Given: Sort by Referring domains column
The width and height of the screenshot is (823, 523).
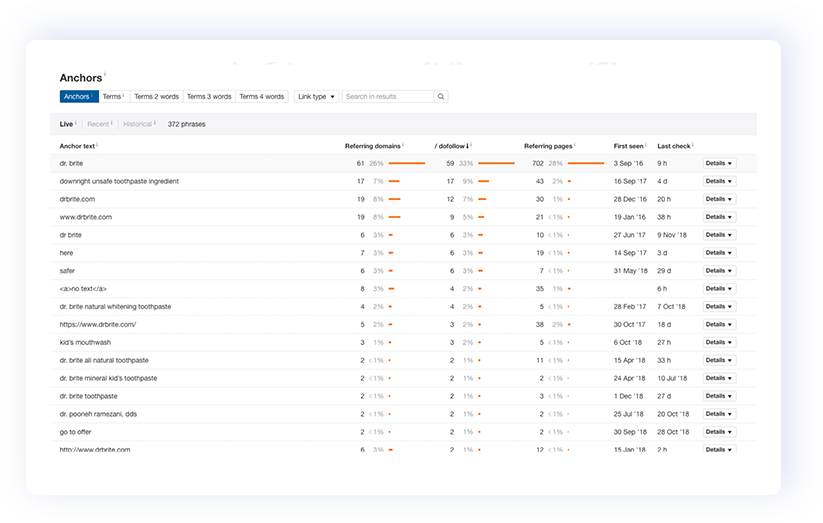Looking at the screenshot, I should pyautogui.click(x=373, y=146).
